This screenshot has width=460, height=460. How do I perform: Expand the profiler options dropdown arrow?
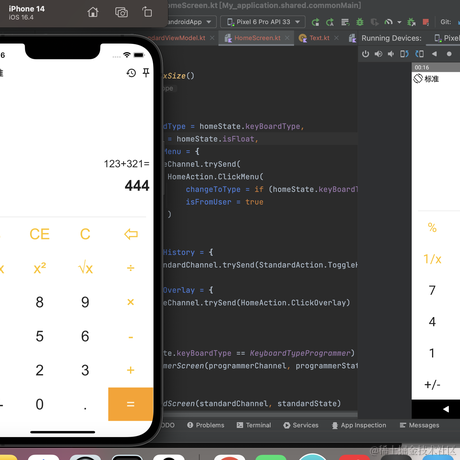[399, 22]
